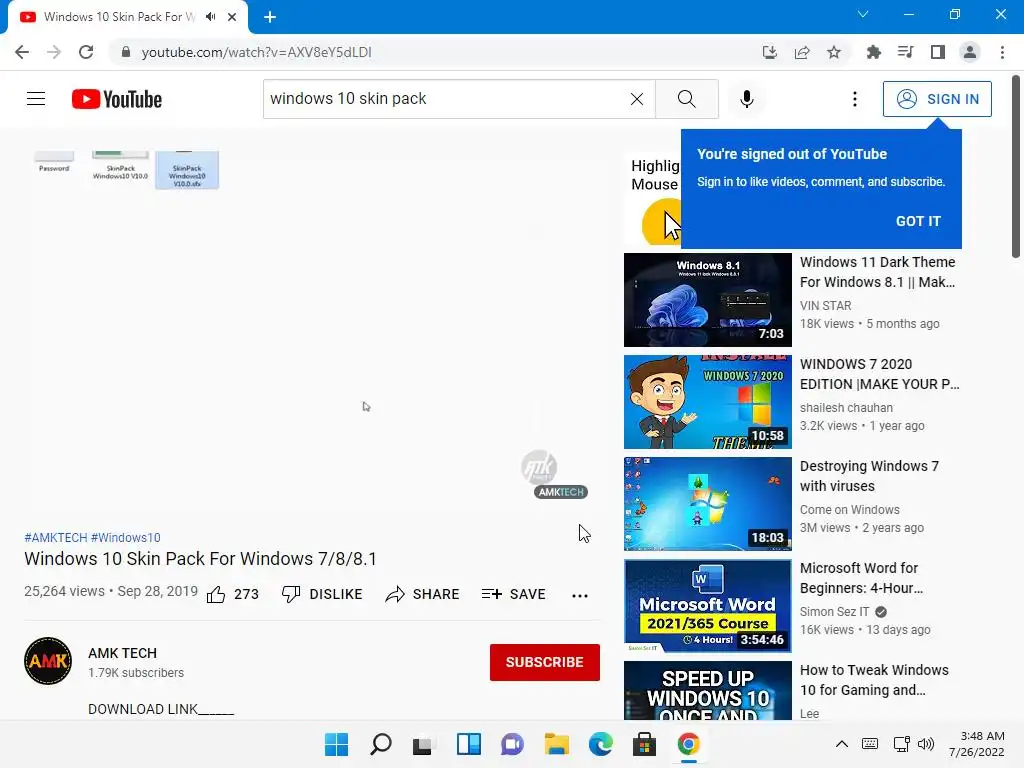The height and width of the screenshot is (768, 1024).
Task: Click the address bar URL
Action: click(257, 52)
